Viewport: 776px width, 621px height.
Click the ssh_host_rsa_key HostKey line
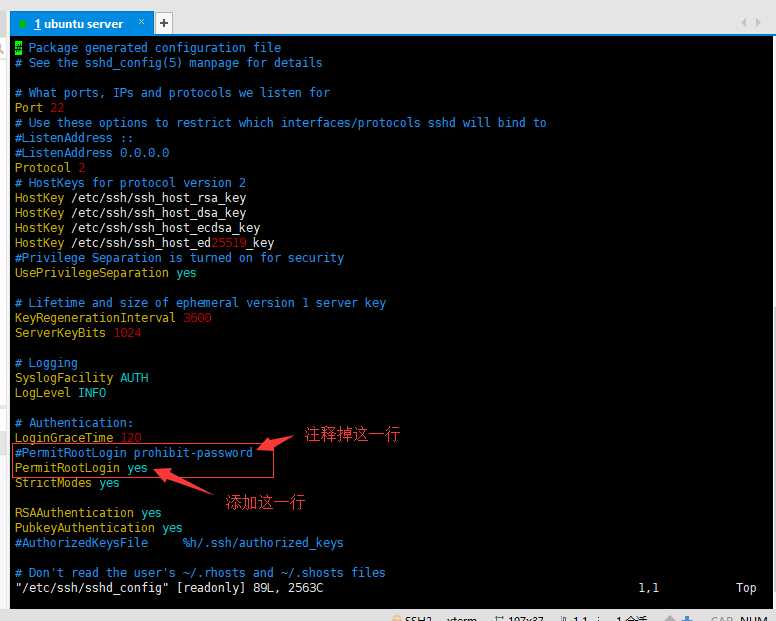pos(130,198)
